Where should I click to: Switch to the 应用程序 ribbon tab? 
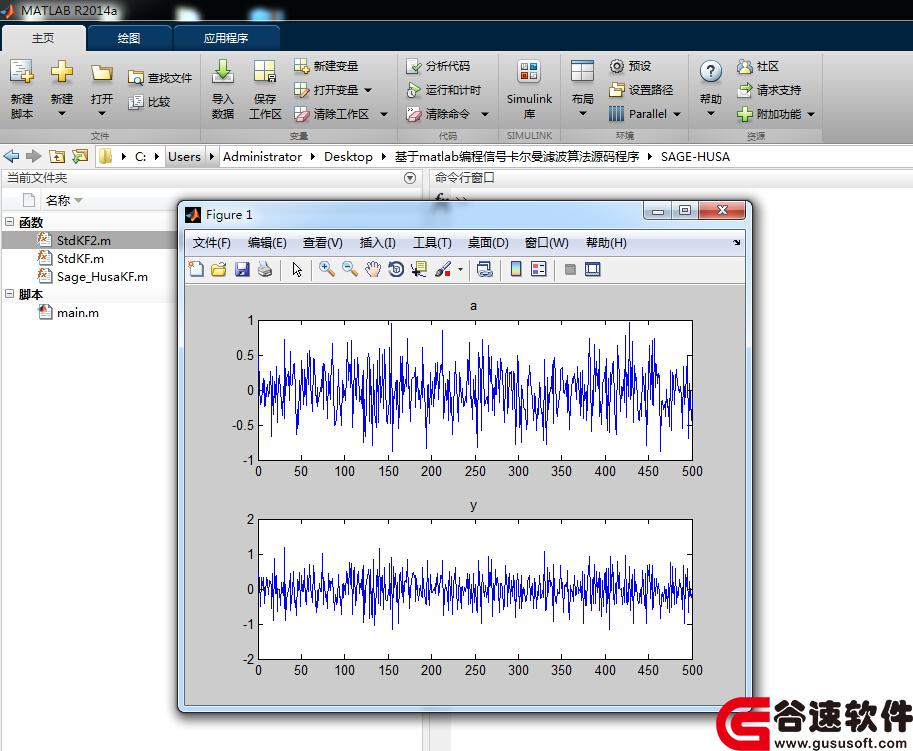226,38
